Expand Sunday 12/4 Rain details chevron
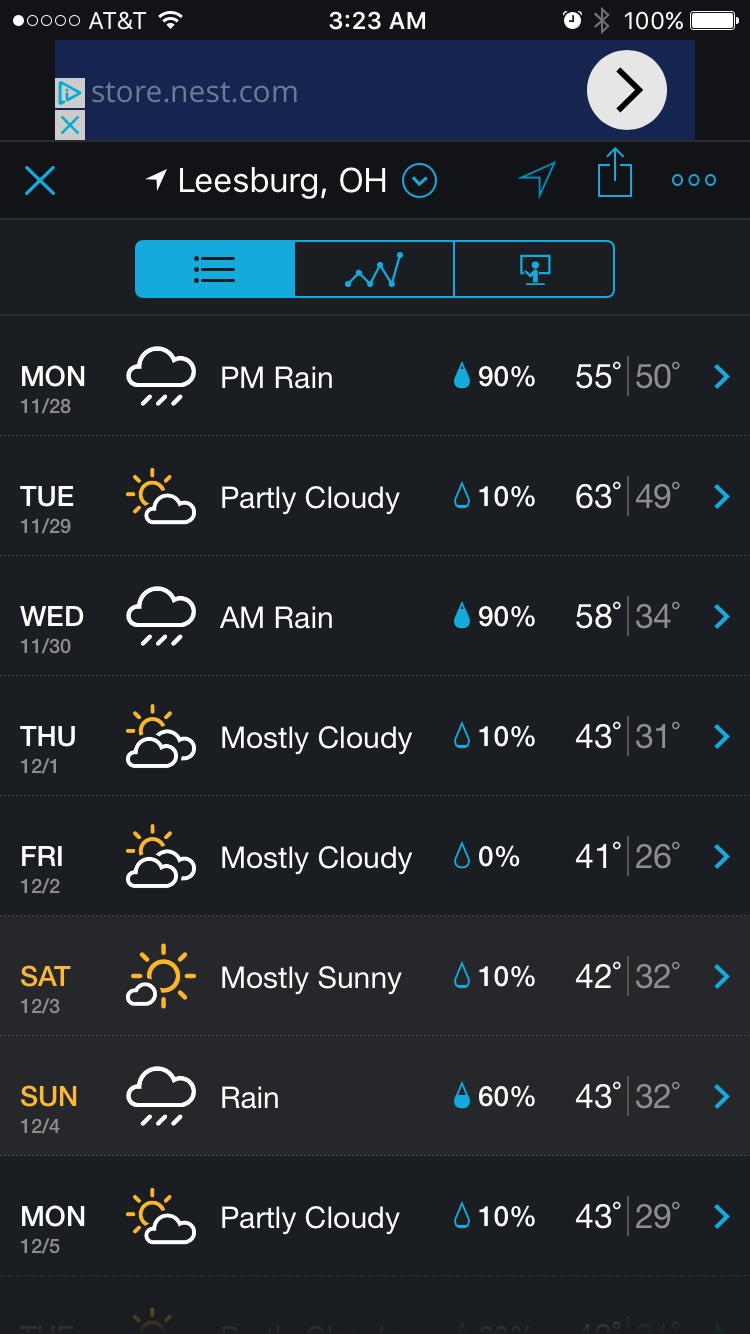Viewport: 750px width, 1334px height. tap(722, 1097)
